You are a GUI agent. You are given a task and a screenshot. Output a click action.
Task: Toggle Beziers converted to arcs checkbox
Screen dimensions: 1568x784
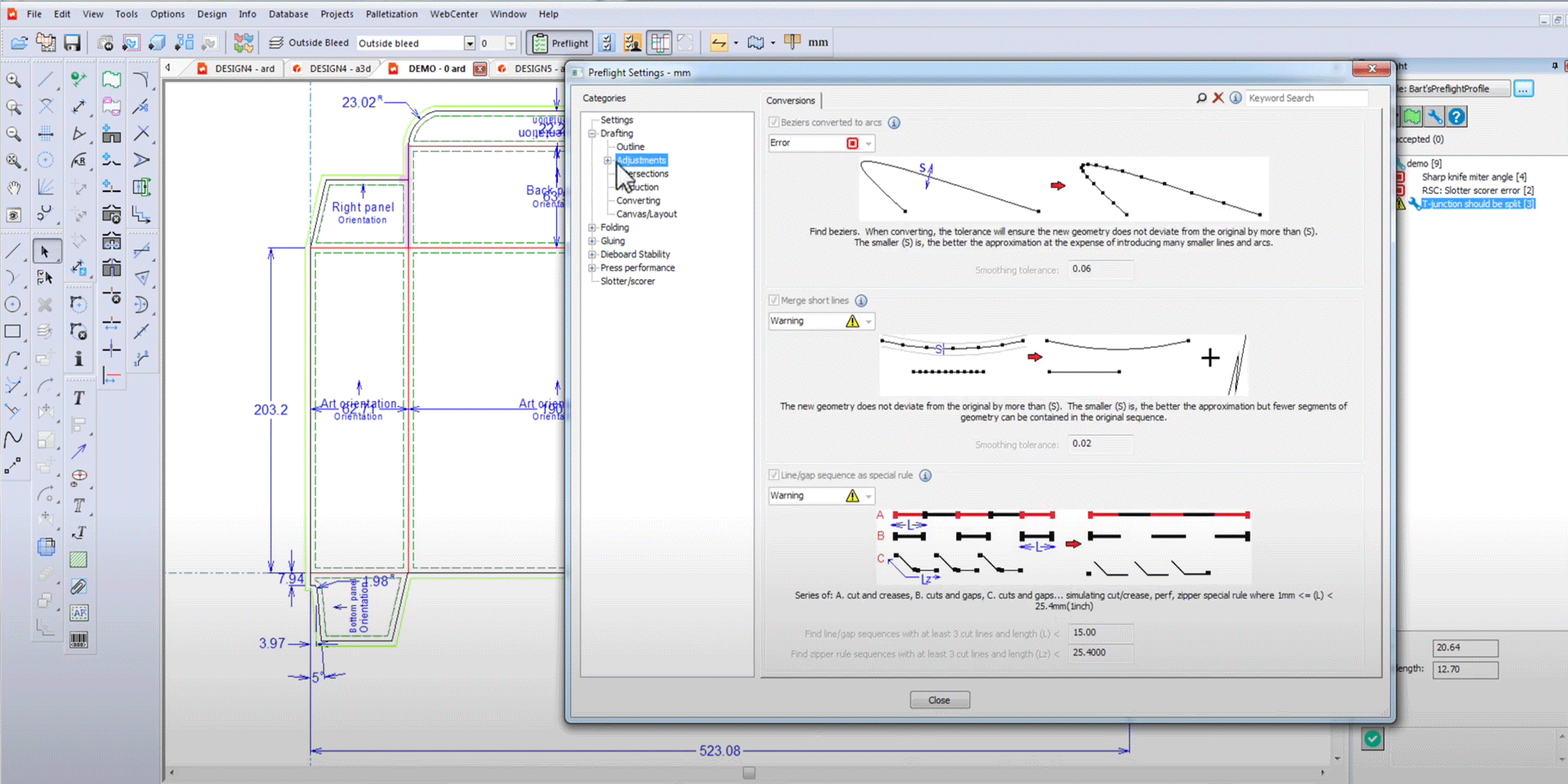click(x=773, y=122)
